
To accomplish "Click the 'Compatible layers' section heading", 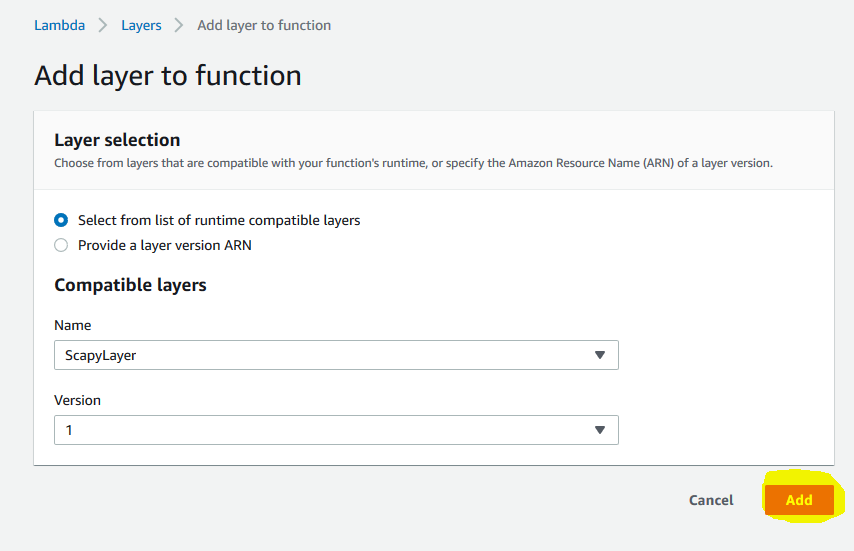I will 130,285.
